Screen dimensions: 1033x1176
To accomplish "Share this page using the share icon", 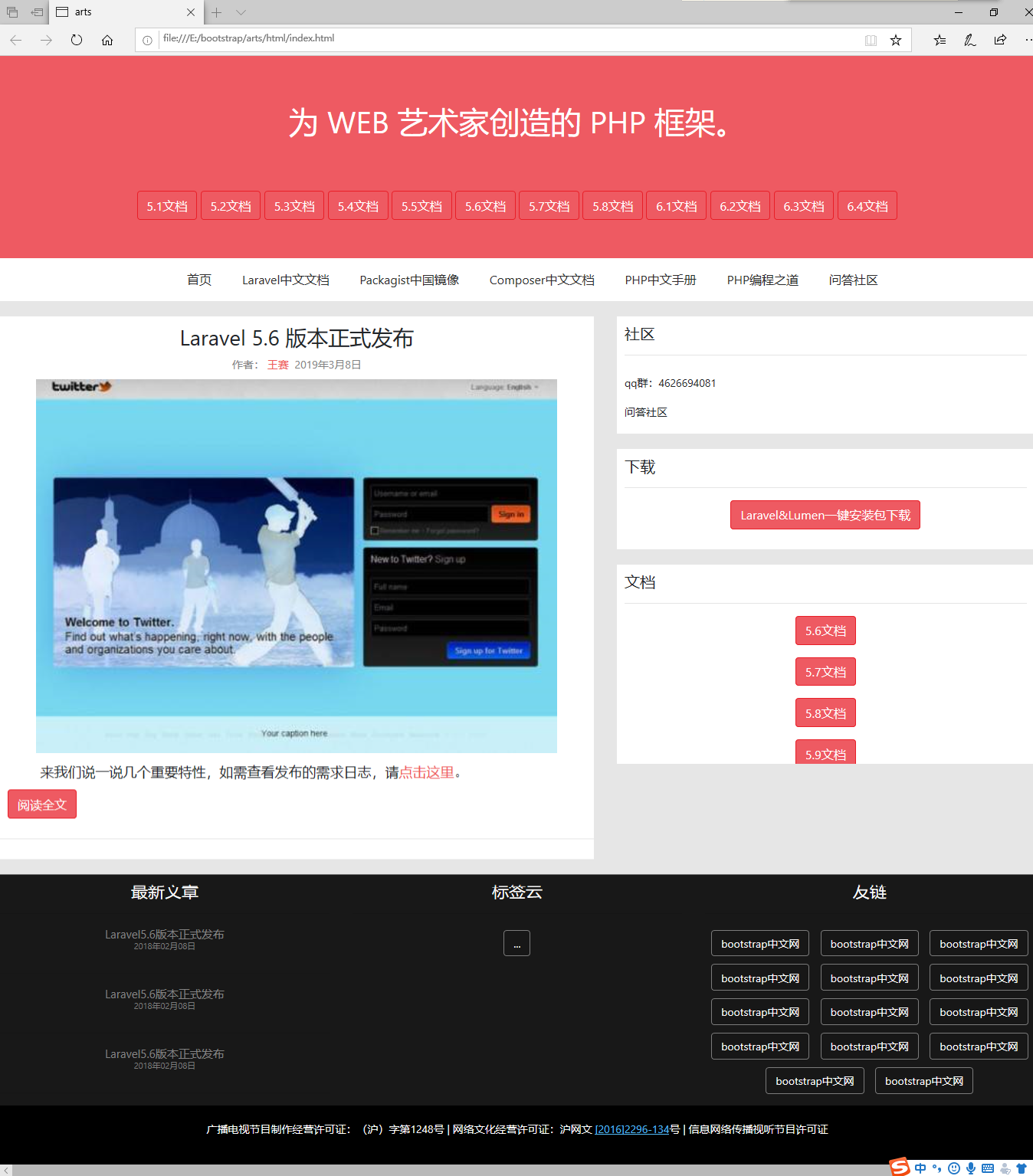I will pos(999,40).
